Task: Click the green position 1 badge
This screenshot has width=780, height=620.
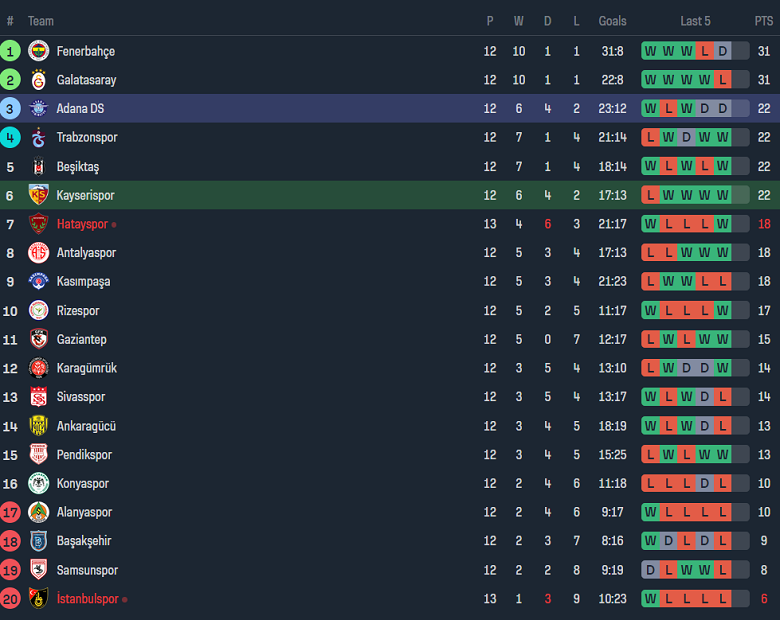Action: click(10, 51)
